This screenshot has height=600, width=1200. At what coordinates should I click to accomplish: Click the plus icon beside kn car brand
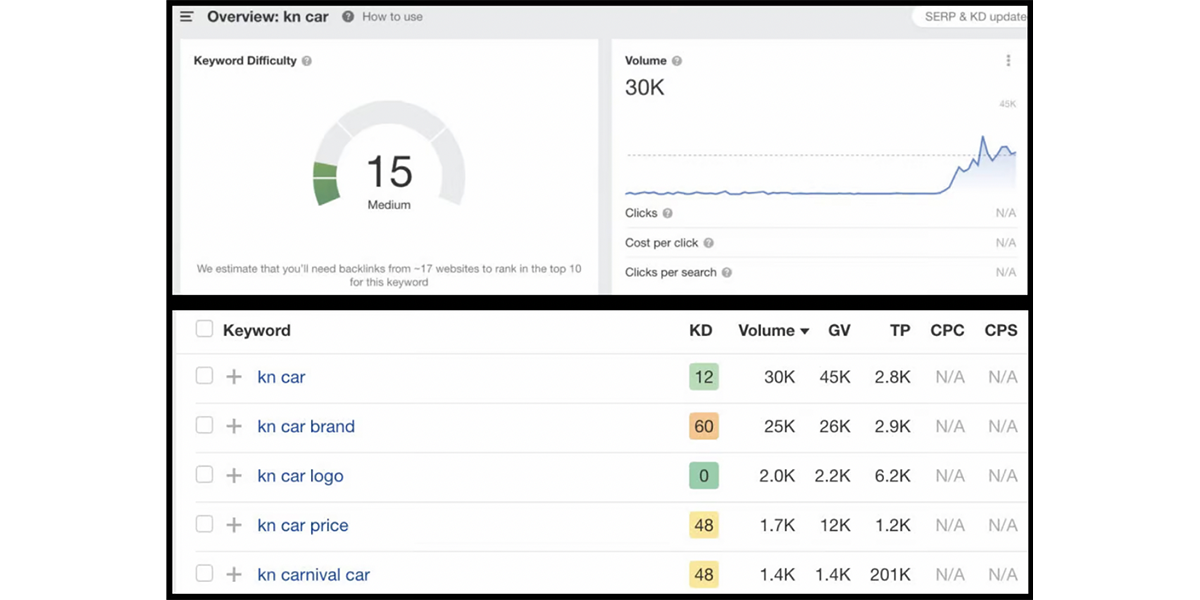point(234,426)
